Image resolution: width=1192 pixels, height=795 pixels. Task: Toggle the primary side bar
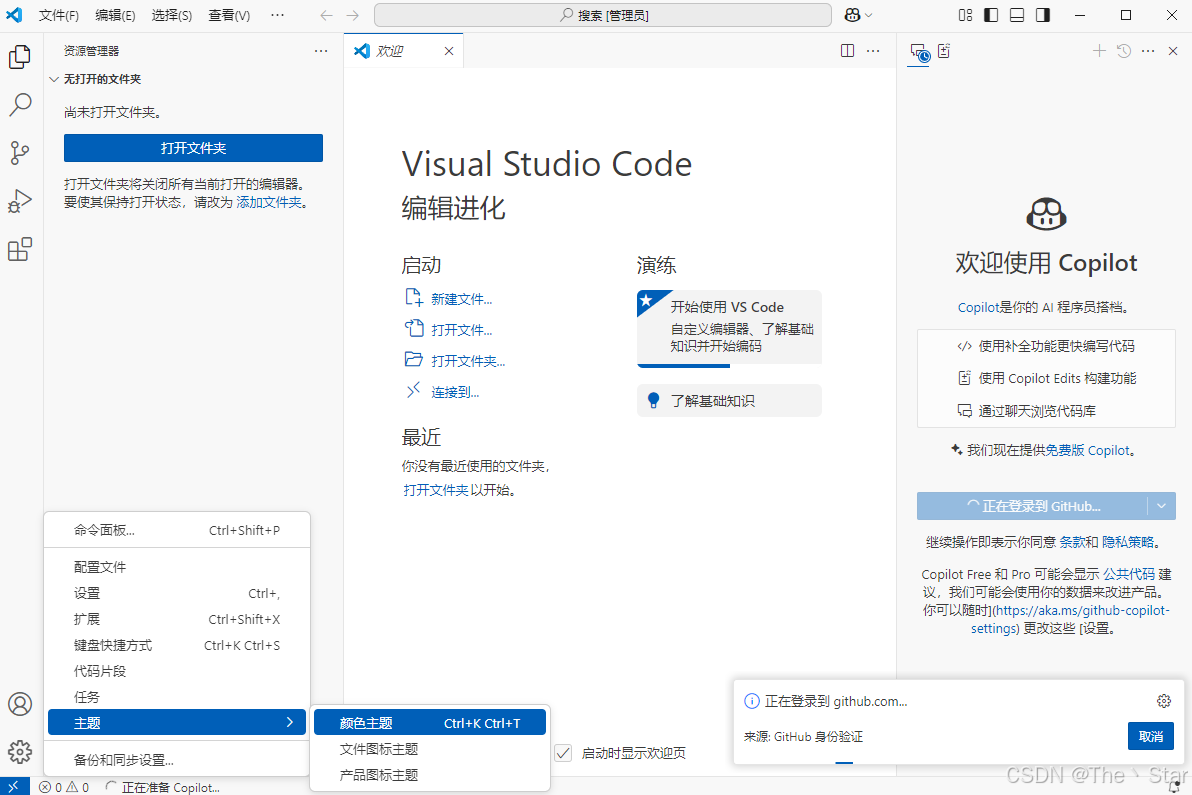tap(991, 15)
